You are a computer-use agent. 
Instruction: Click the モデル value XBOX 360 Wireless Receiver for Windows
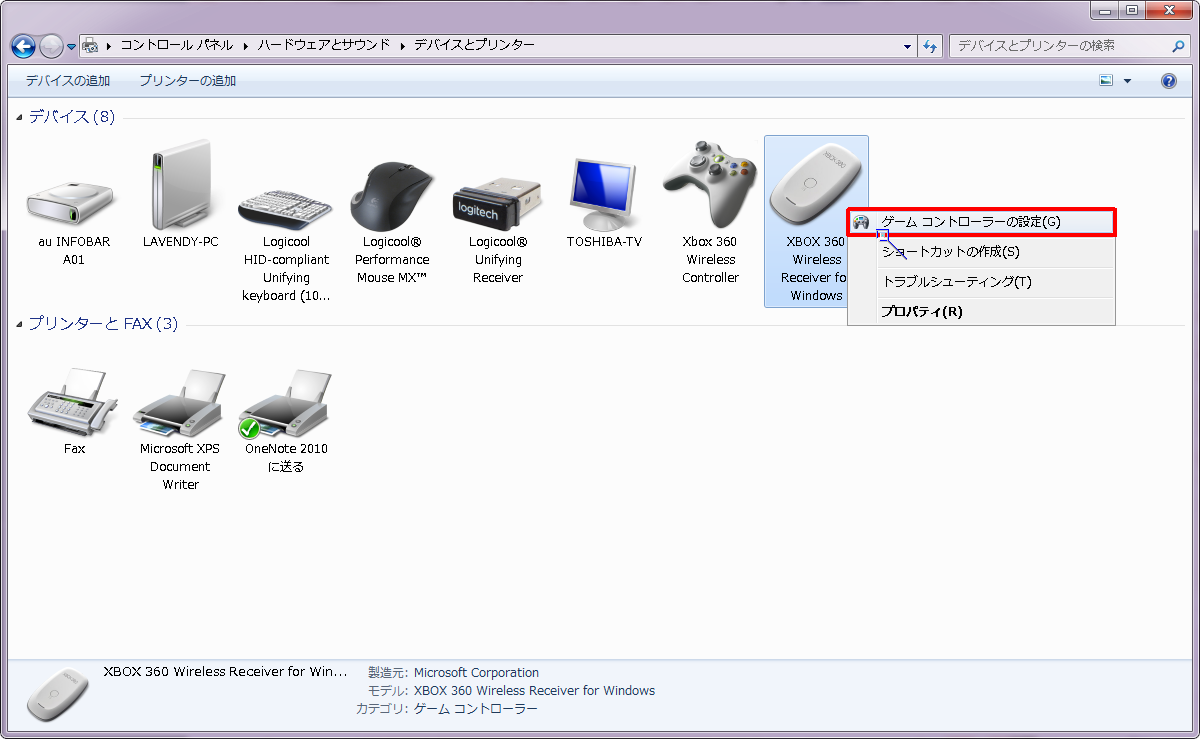tap(534, 691)
